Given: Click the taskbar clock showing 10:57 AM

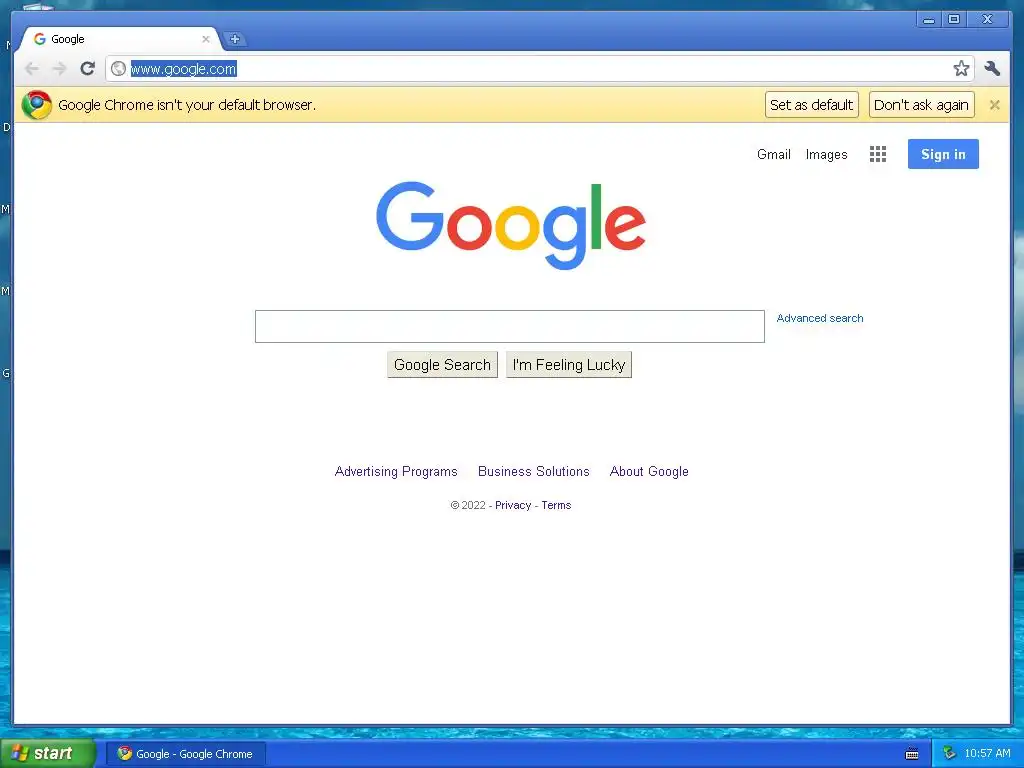Looking at the screenshot, I should click(987, 754).
